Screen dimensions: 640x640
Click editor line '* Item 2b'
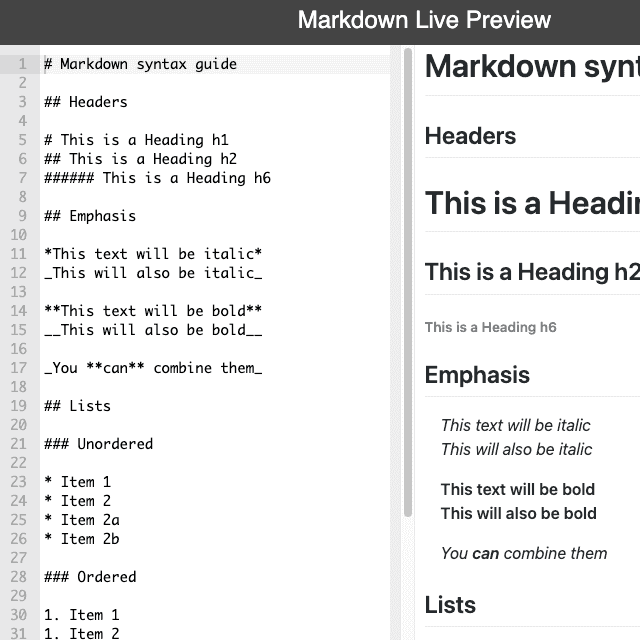[82, 539]
